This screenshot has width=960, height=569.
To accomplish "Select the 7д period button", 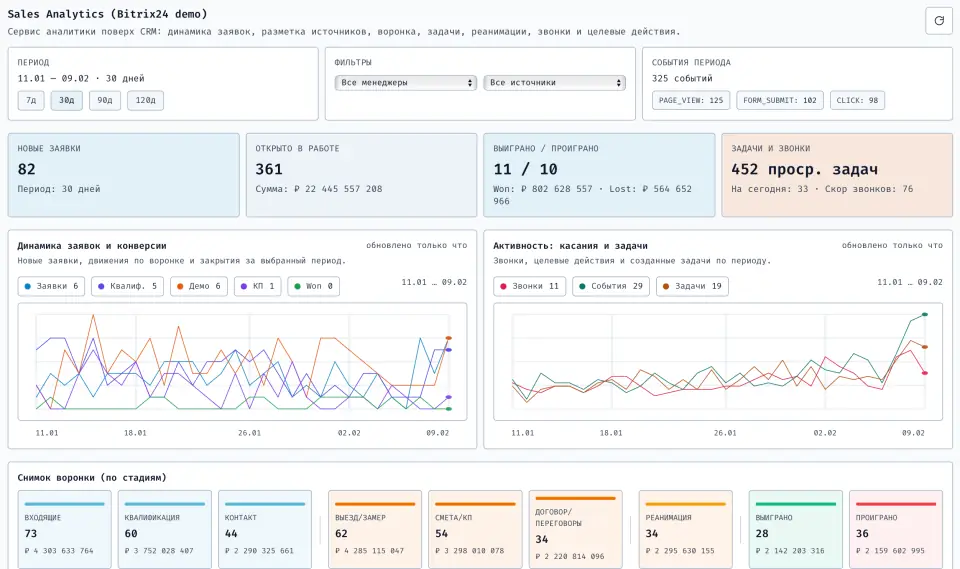I will click(31, 100).
